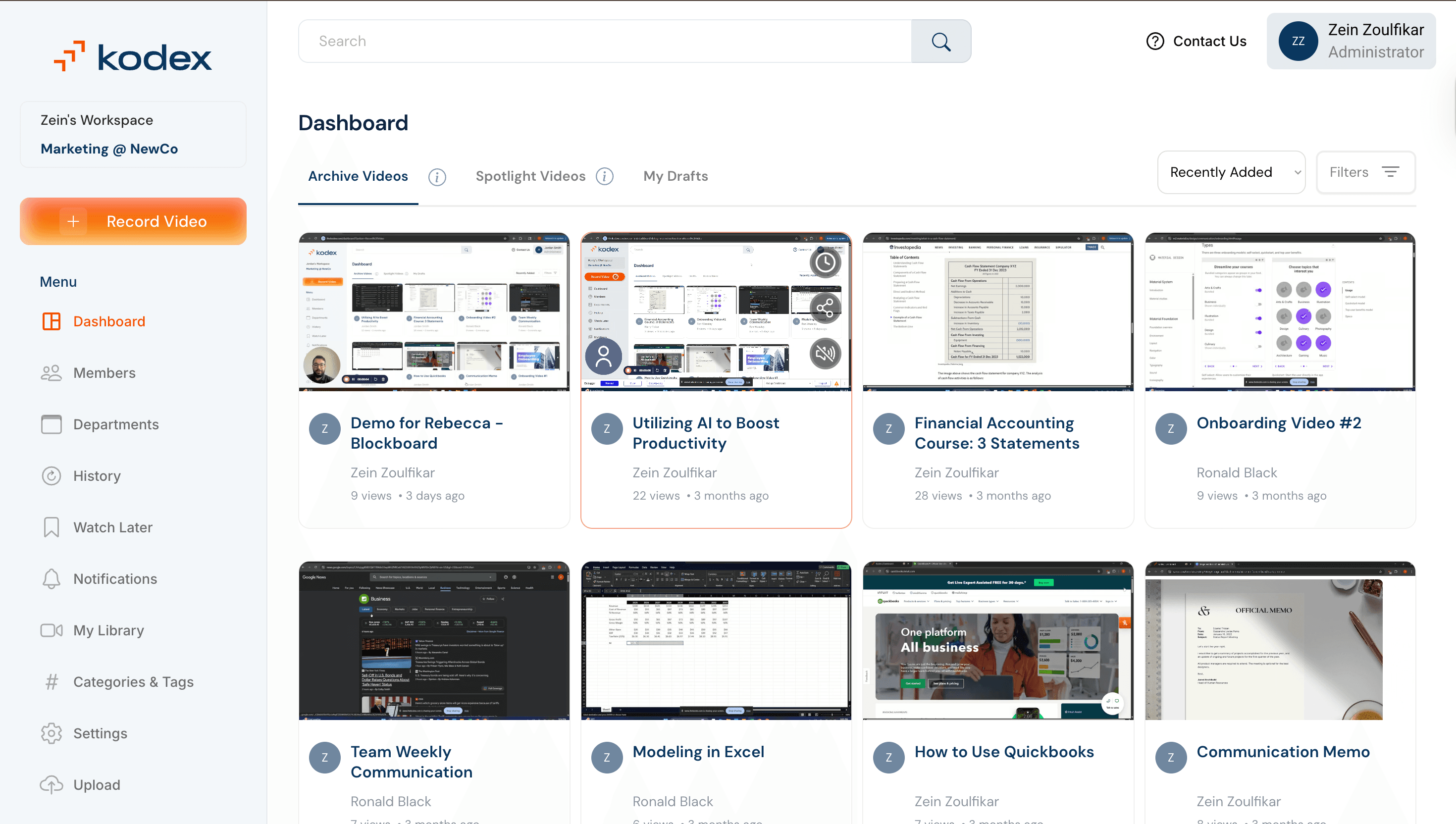This screenshot has height=824, width=1456.
Task: Open Demo for Rebecca – Blockboard title
Action: [427, 433]
